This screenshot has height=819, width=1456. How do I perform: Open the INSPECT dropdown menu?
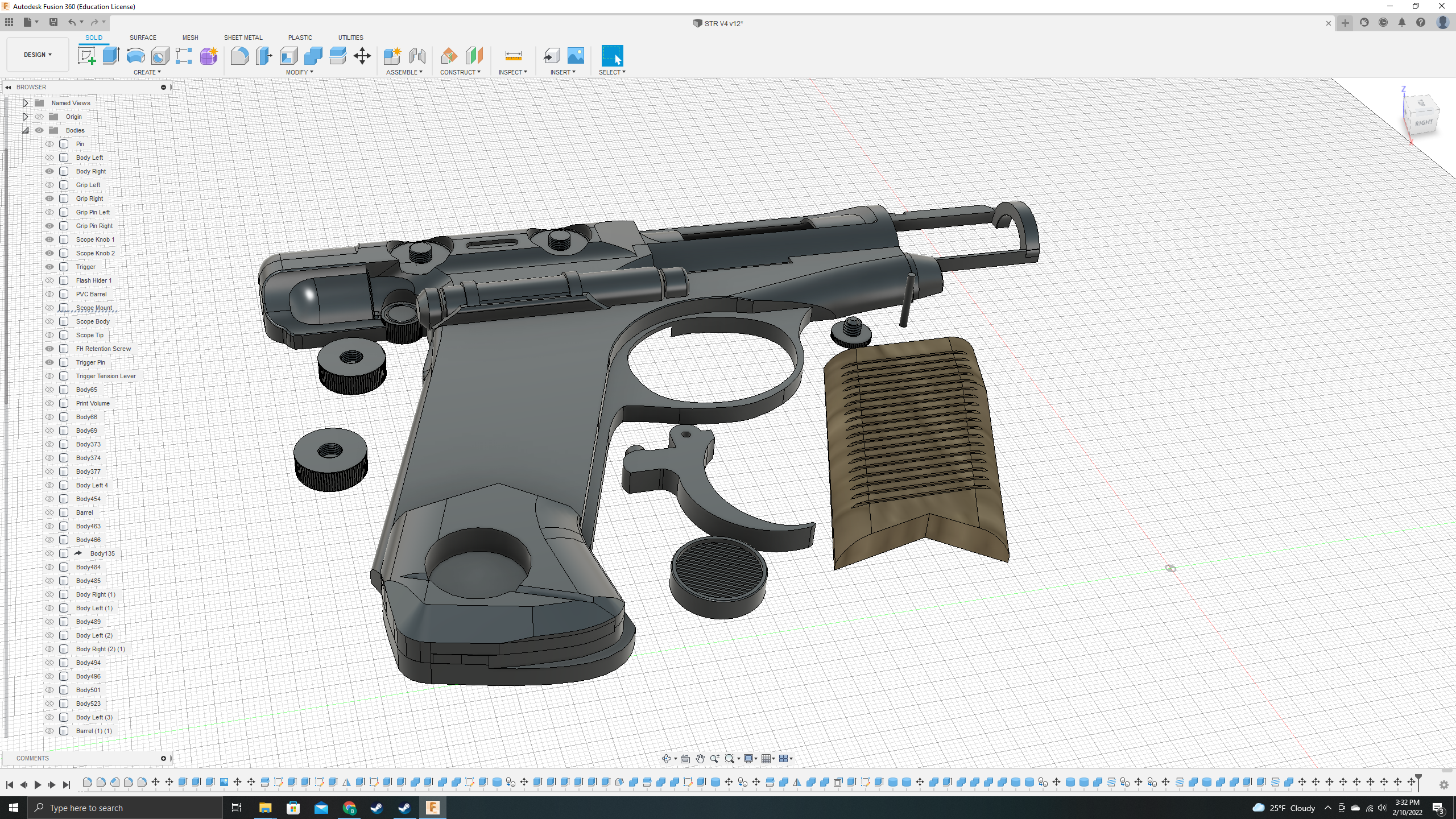512,72
